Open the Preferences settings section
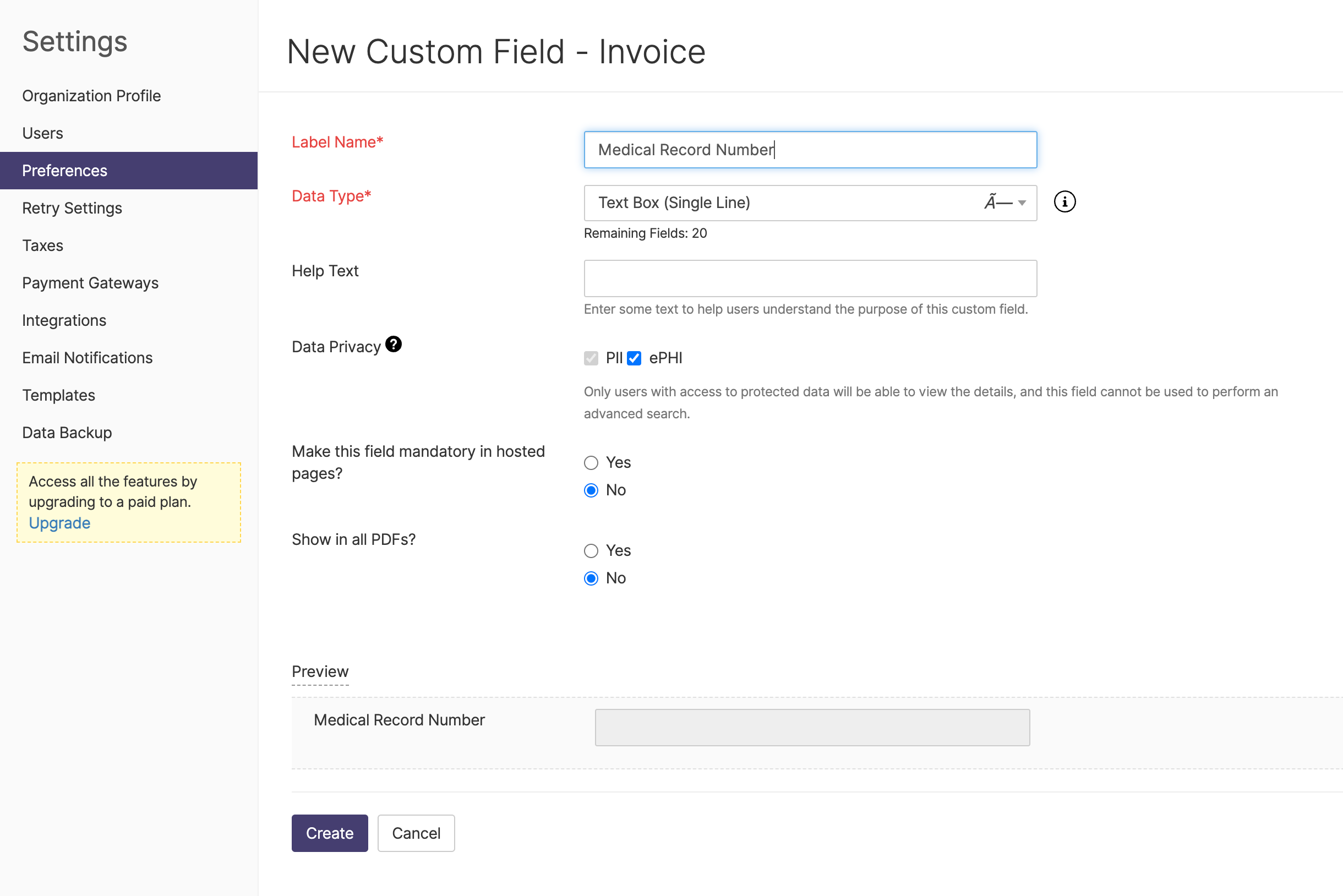 click(64, 170)
